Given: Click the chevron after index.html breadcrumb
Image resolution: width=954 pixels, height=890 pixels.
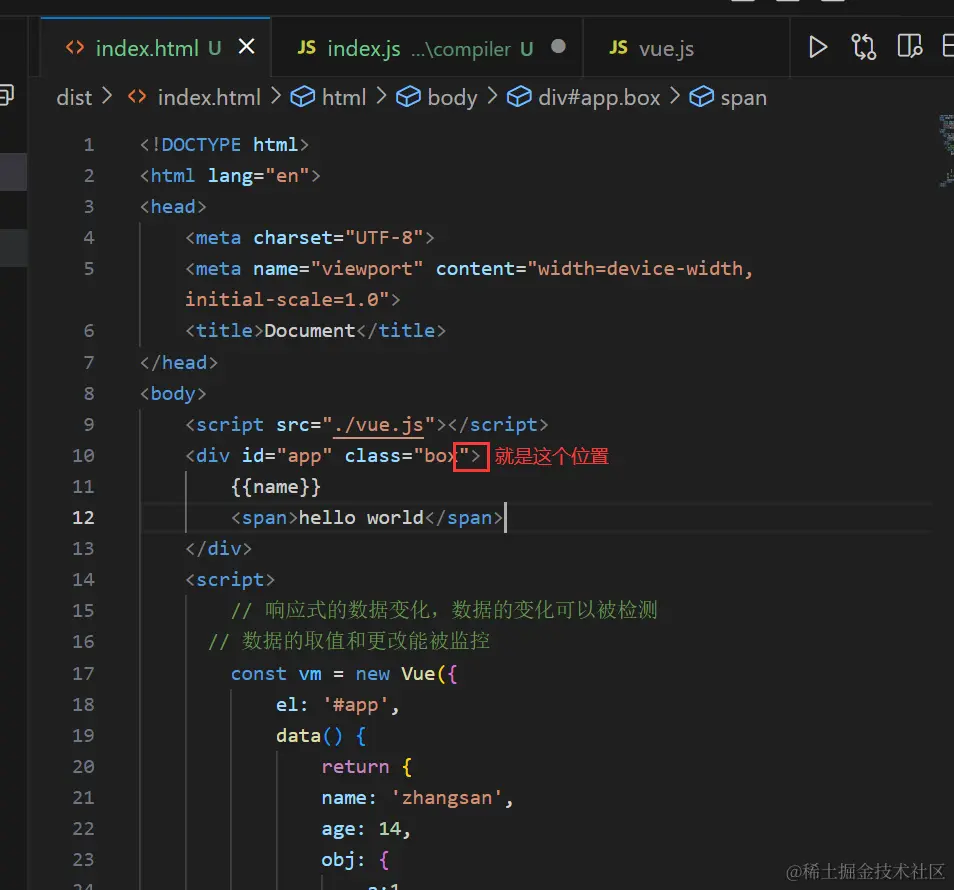Looking at the screenshot, I should pos(276,96).
